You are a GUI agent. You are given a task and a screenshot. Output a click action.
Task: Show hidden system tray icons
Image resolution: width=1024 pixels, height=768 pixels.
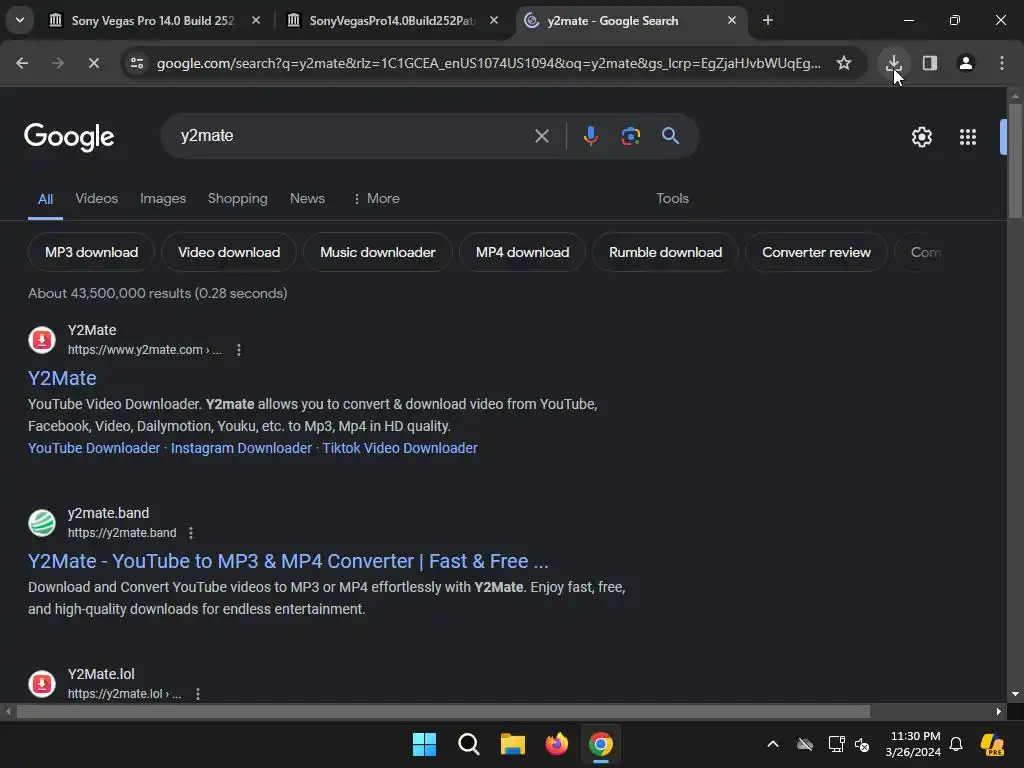pos(773,744)
